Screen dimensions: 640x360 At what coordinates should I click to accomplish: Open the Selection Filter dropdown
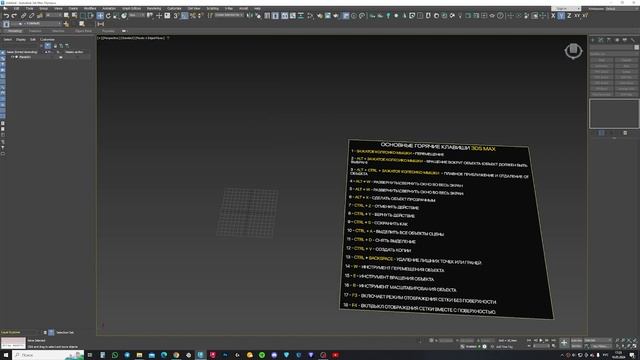pyautogui.click(x=53, y=16)
